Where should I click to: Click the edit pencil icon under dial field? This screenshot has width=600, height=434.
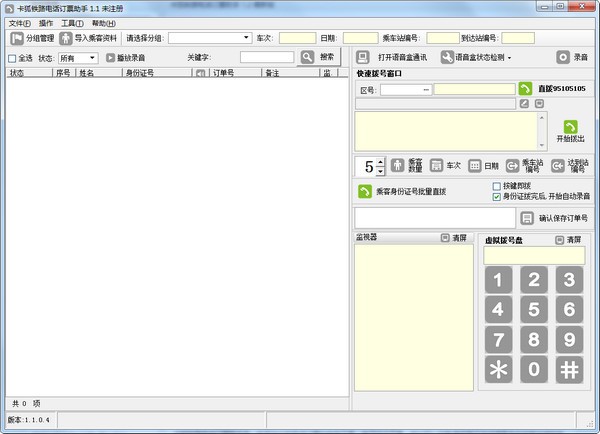tap(524, 104)
